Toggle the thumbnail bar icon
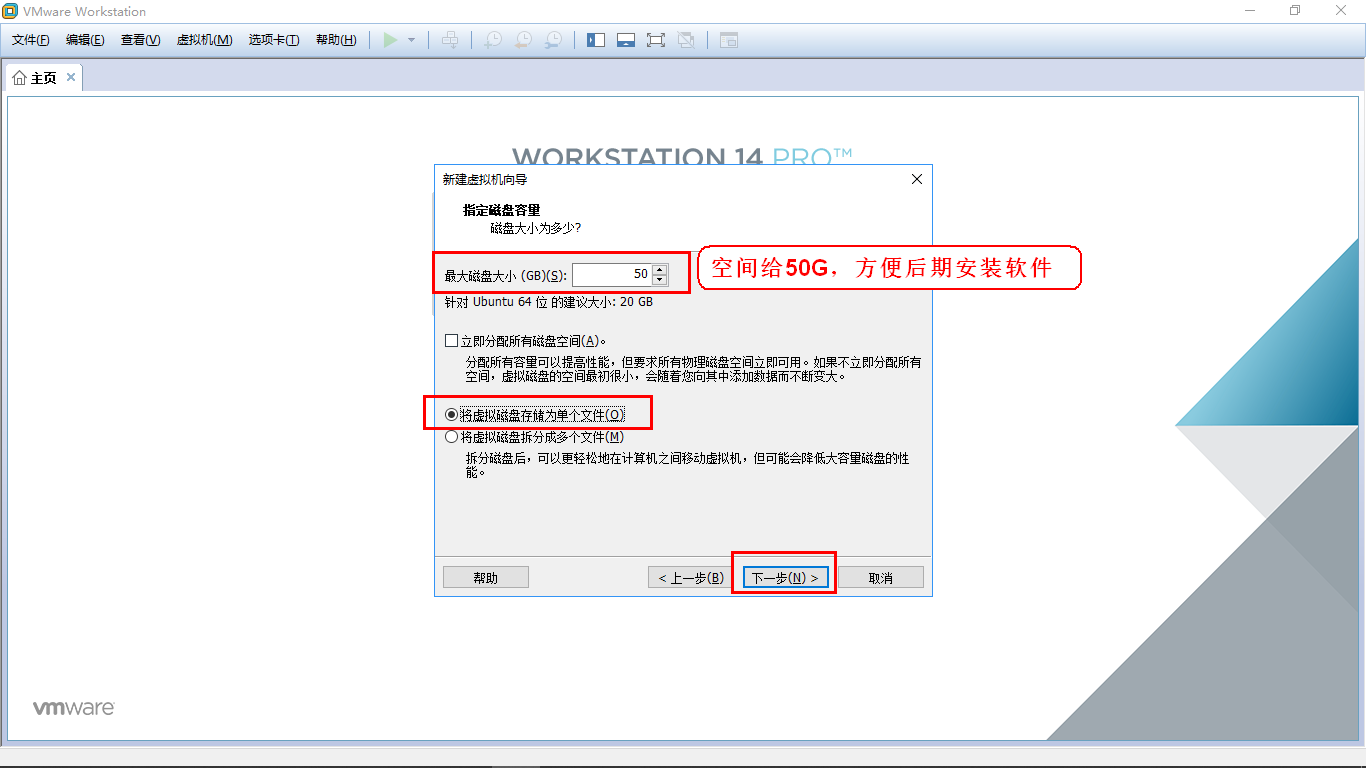 tap(626, 40)
